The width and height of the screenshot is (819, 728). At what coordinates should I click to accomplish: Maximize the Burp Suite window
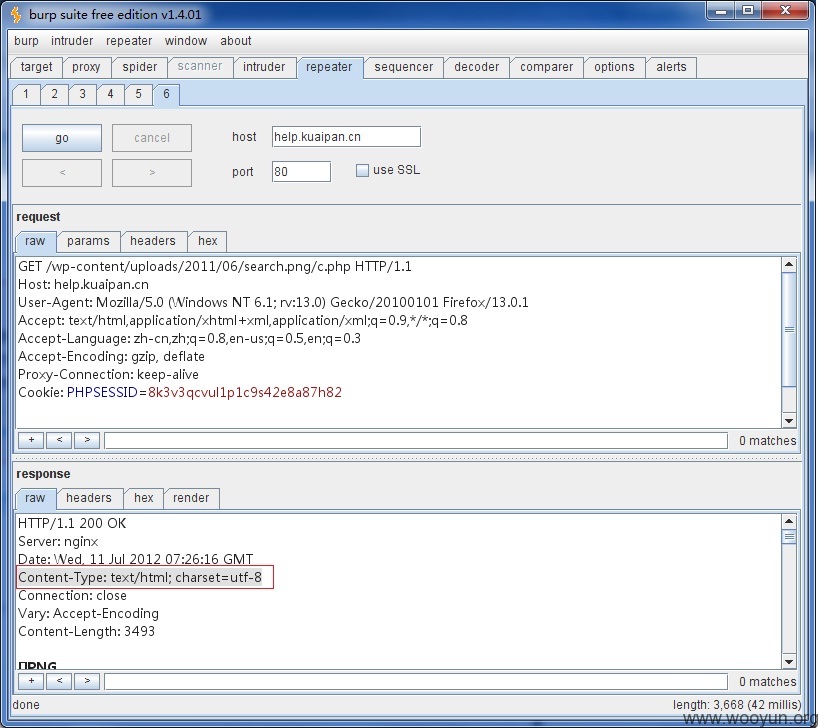[x=748, y=10]
